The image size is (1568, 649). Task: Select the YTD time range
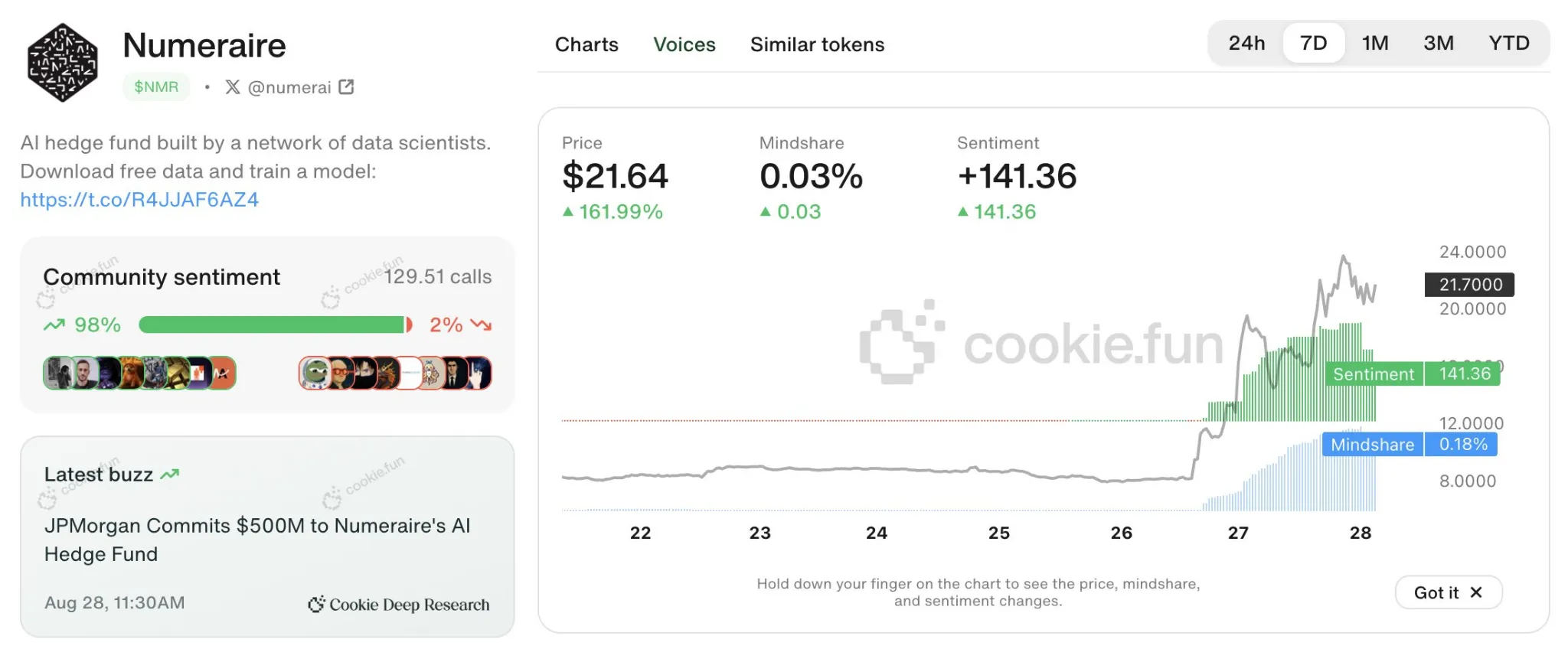(x=1509, y=44)
